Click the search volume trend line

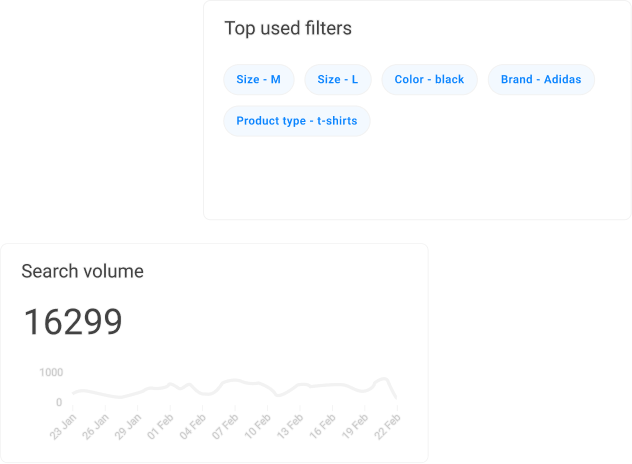coord(230,383)
